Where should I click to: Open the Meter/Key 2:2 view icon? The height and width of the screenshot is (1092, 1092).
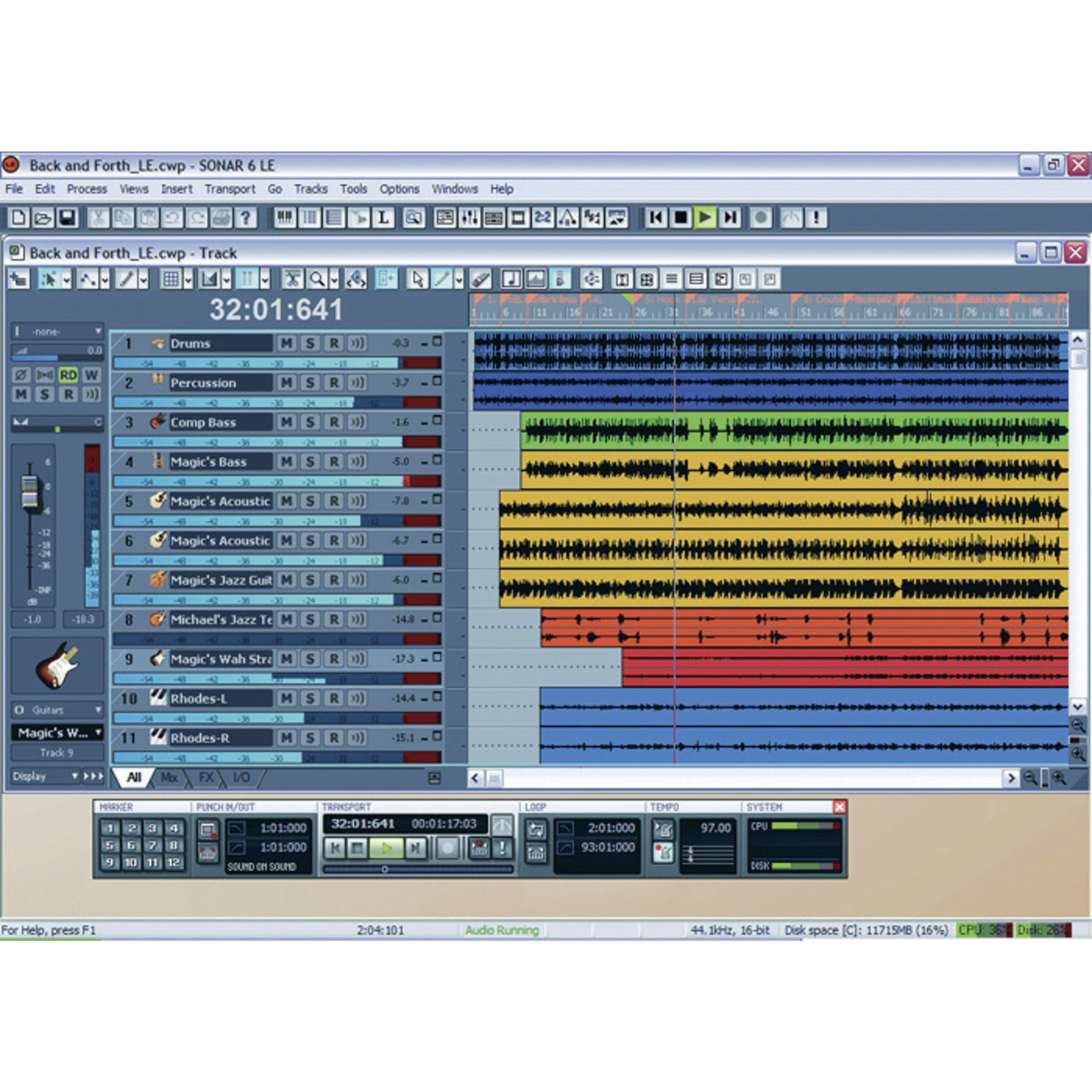pos(543,218)
